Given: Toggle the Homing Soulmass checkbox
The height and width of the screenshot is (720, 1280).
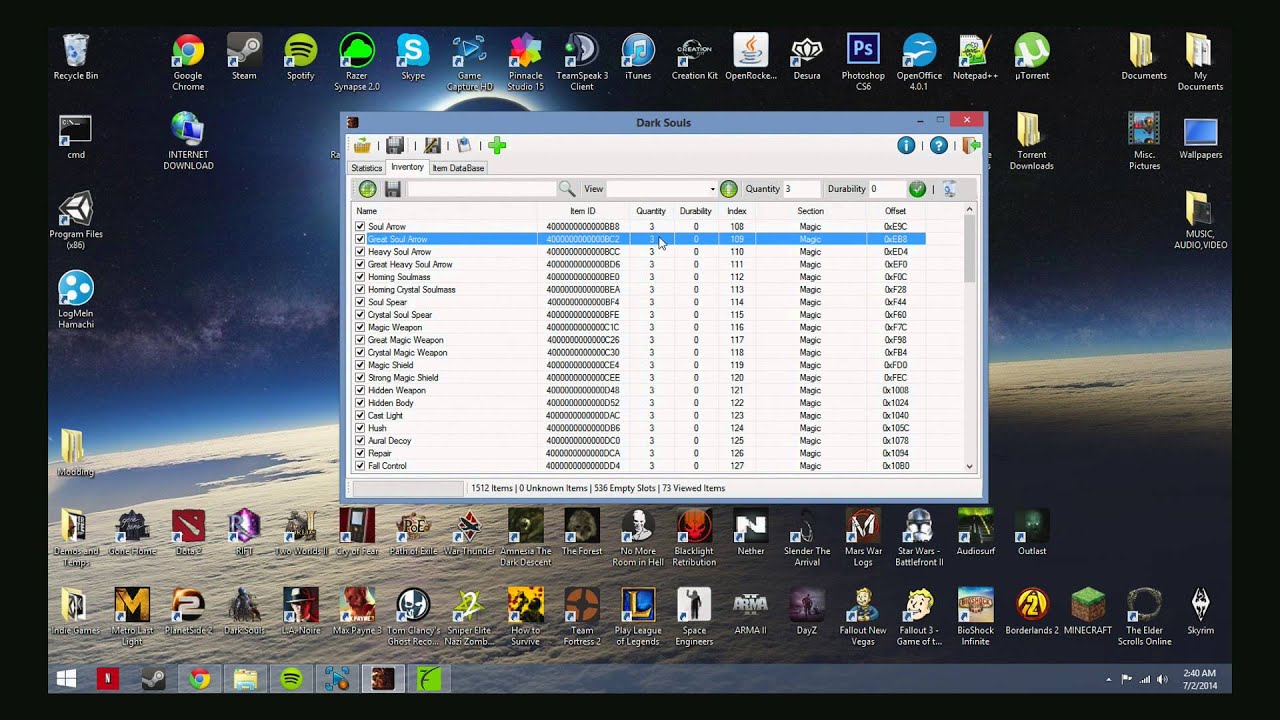Looking at the screenshot, I should tap(360, 277).
